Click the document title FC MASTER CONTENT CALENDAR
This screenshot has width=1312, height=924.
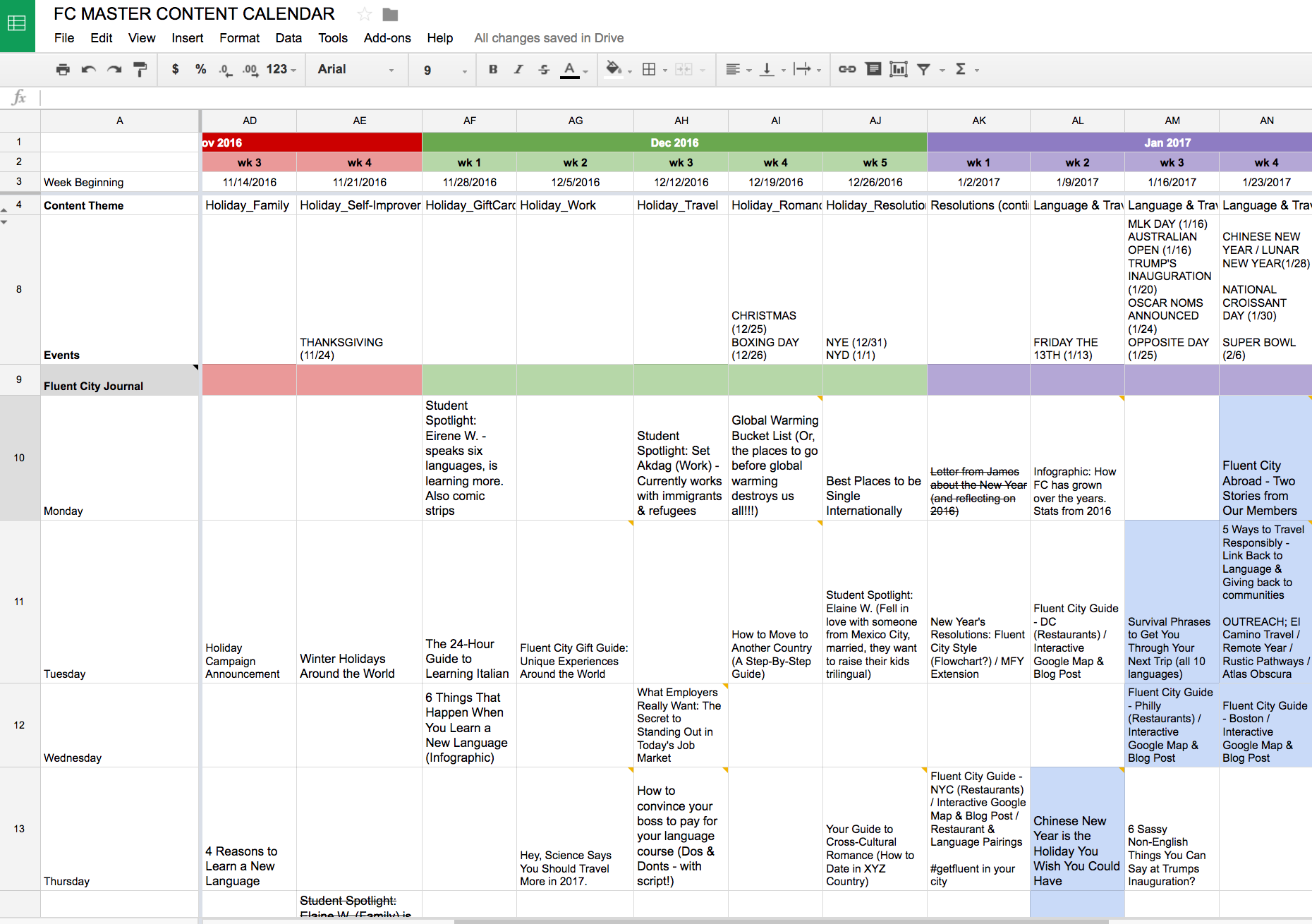pos(194,14)
